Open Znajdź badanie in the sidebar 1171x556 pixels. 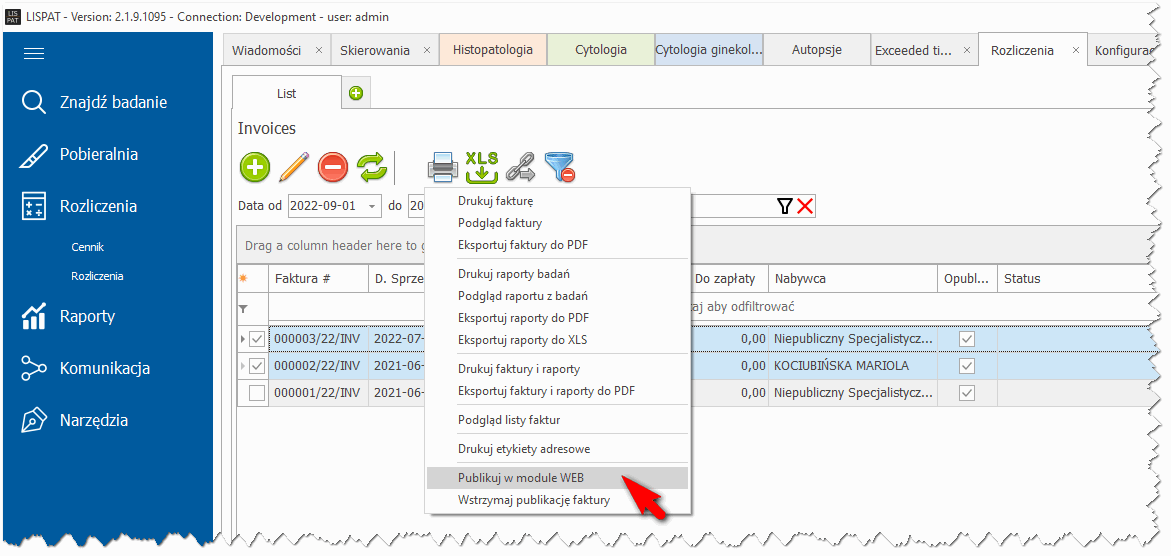(x=113, y=102)
